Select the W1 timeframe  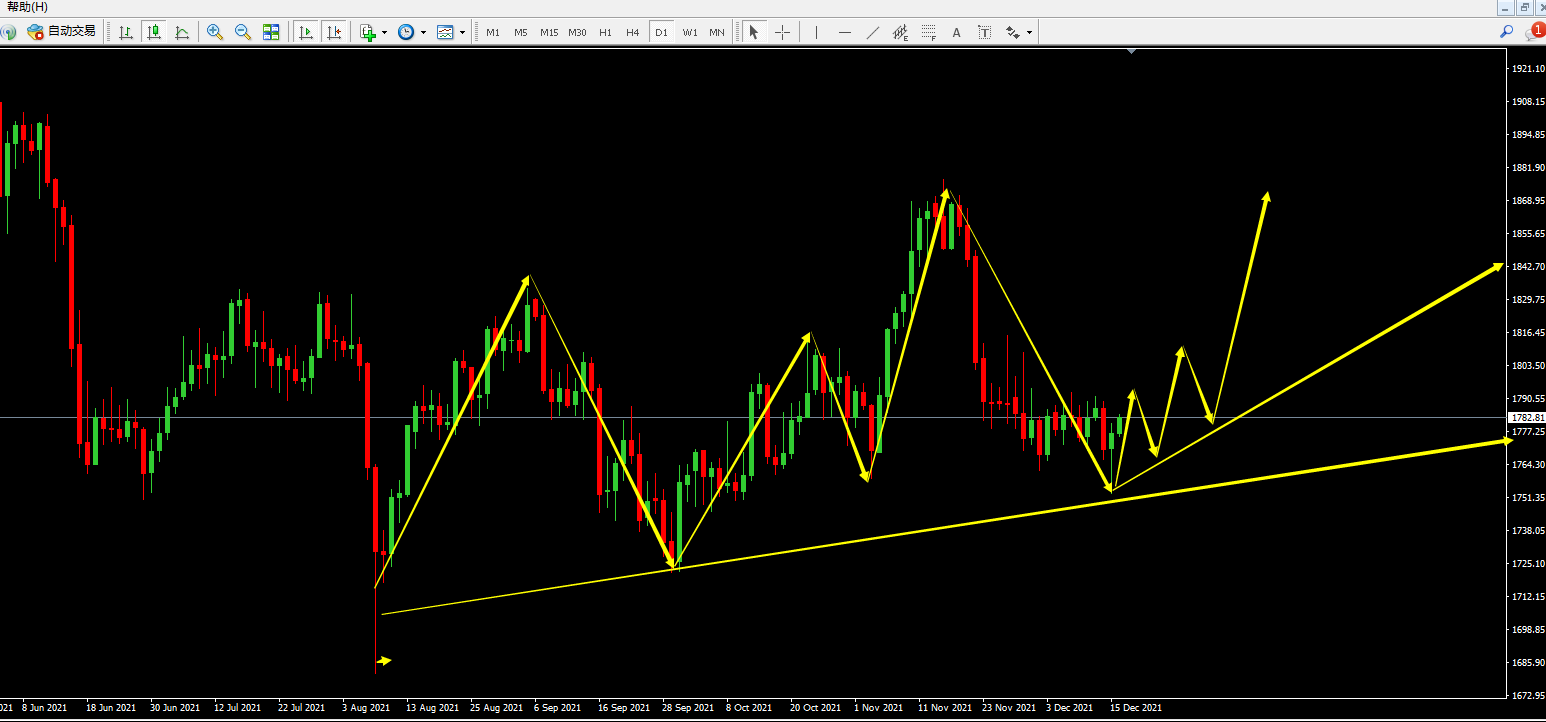pyautogui.click(x=690, y=32)
